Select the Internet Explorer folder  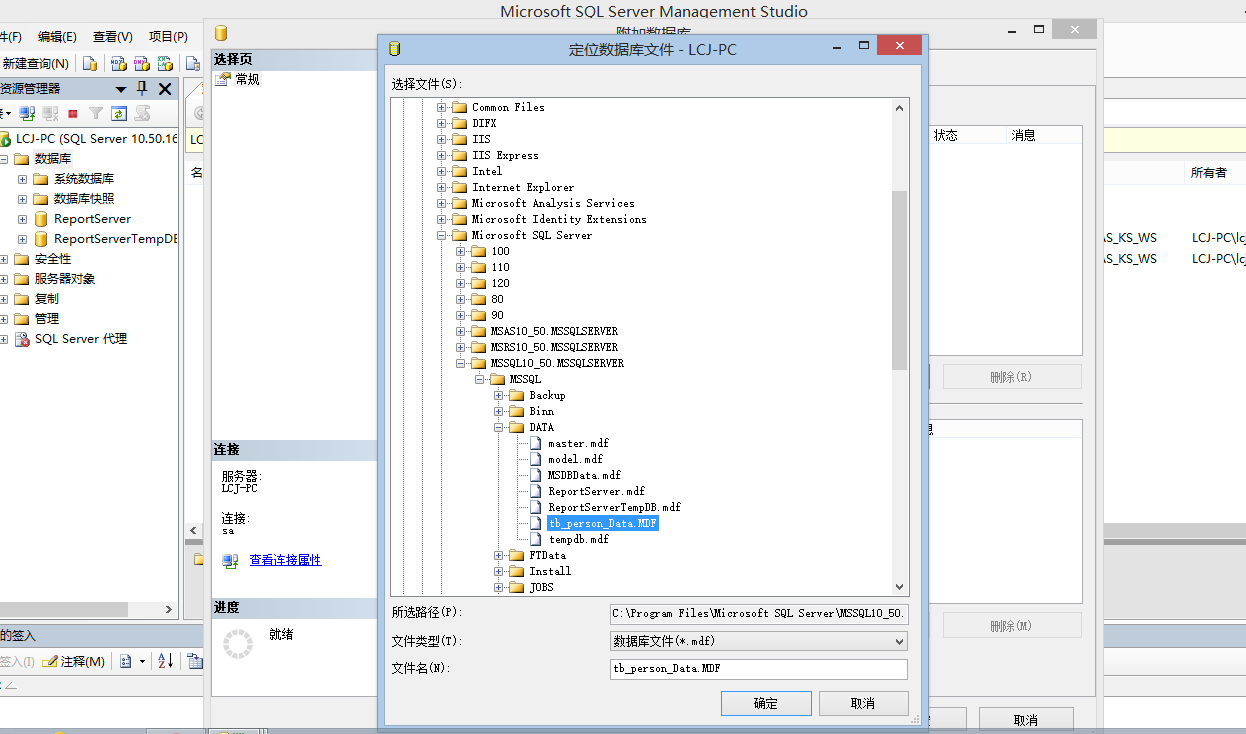click(x=523, y=187)
